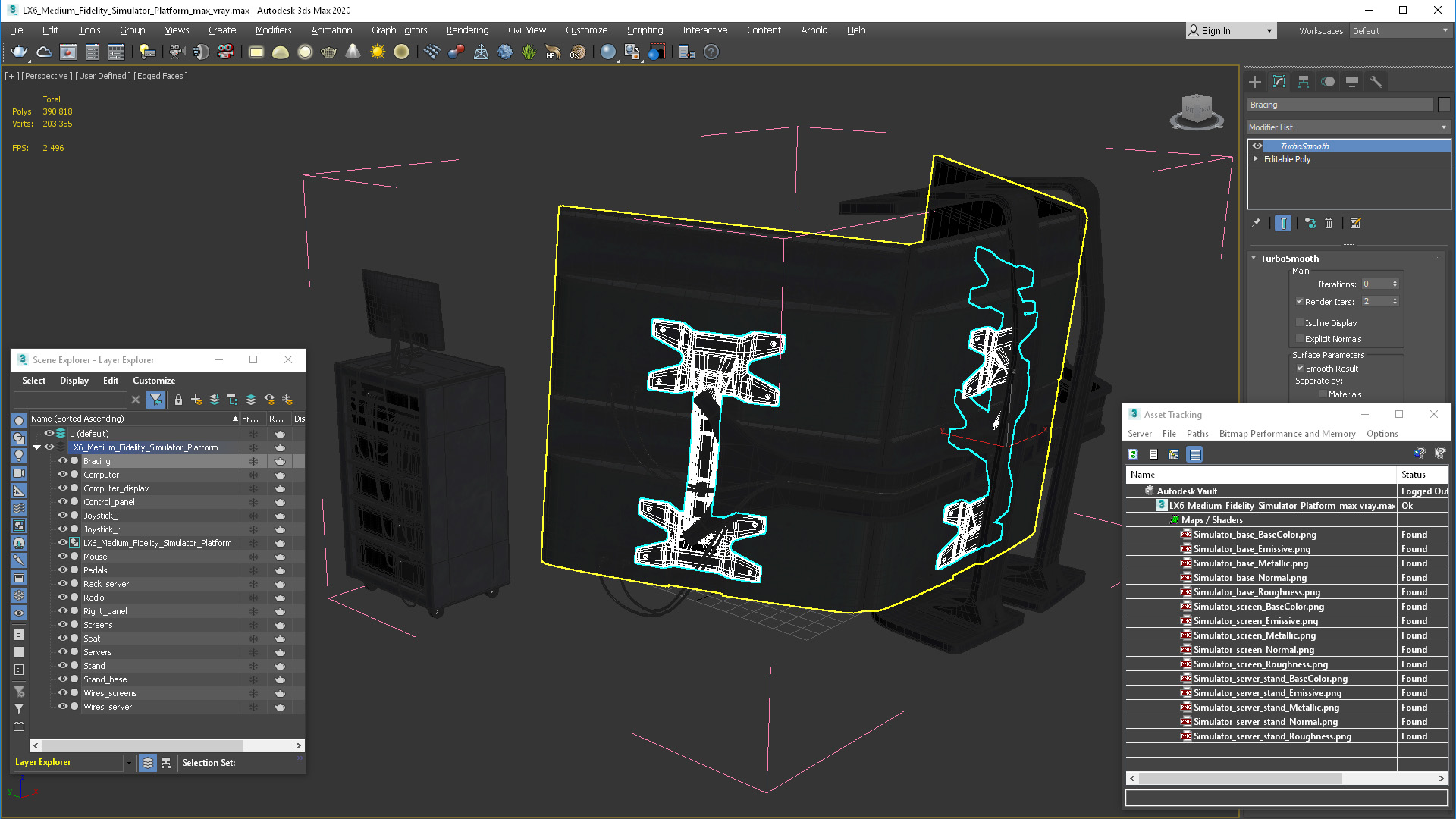Click the cloud render icon in toolbar

point(44,52)
